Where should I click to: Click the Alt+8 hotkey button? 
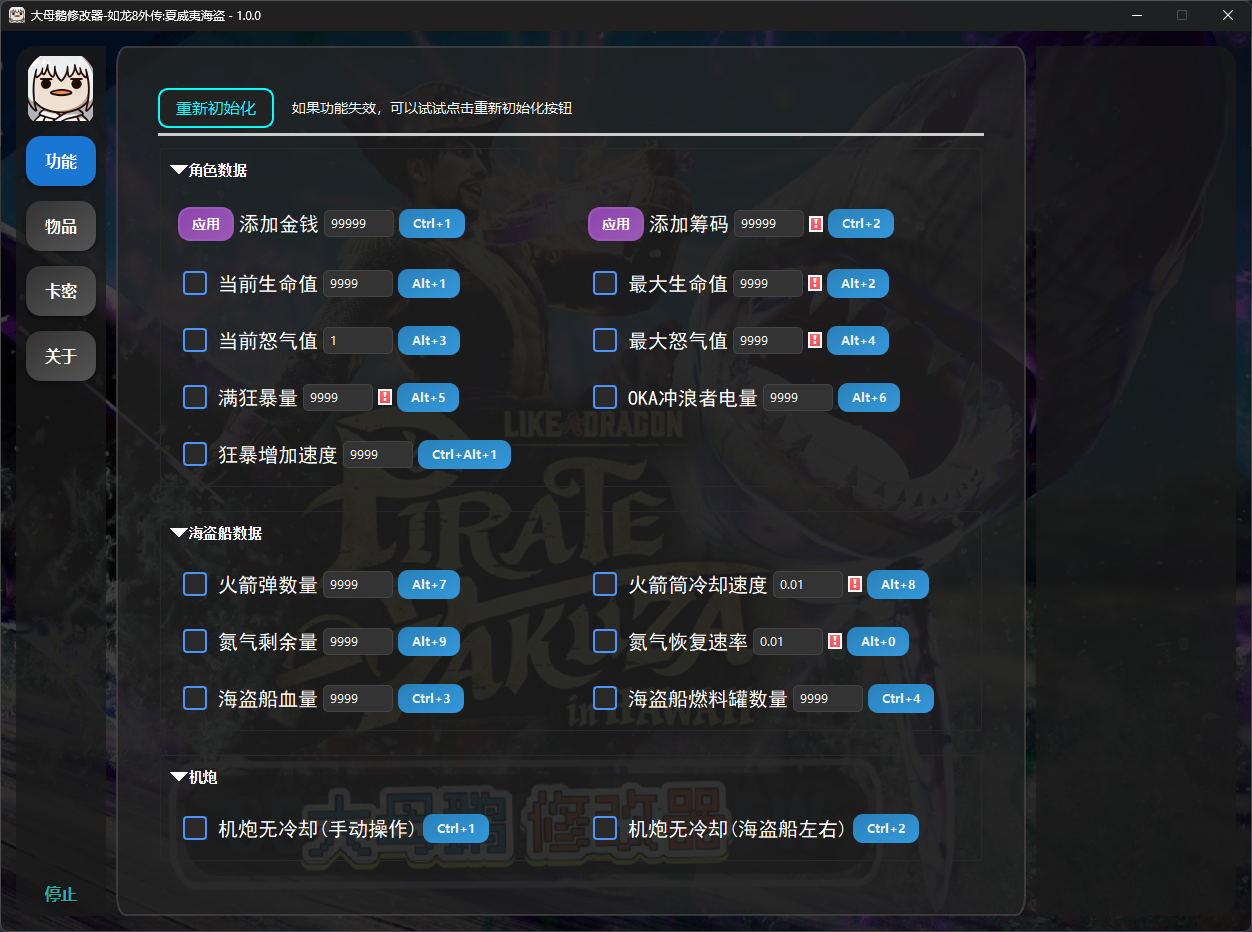(x=898, y=584)
